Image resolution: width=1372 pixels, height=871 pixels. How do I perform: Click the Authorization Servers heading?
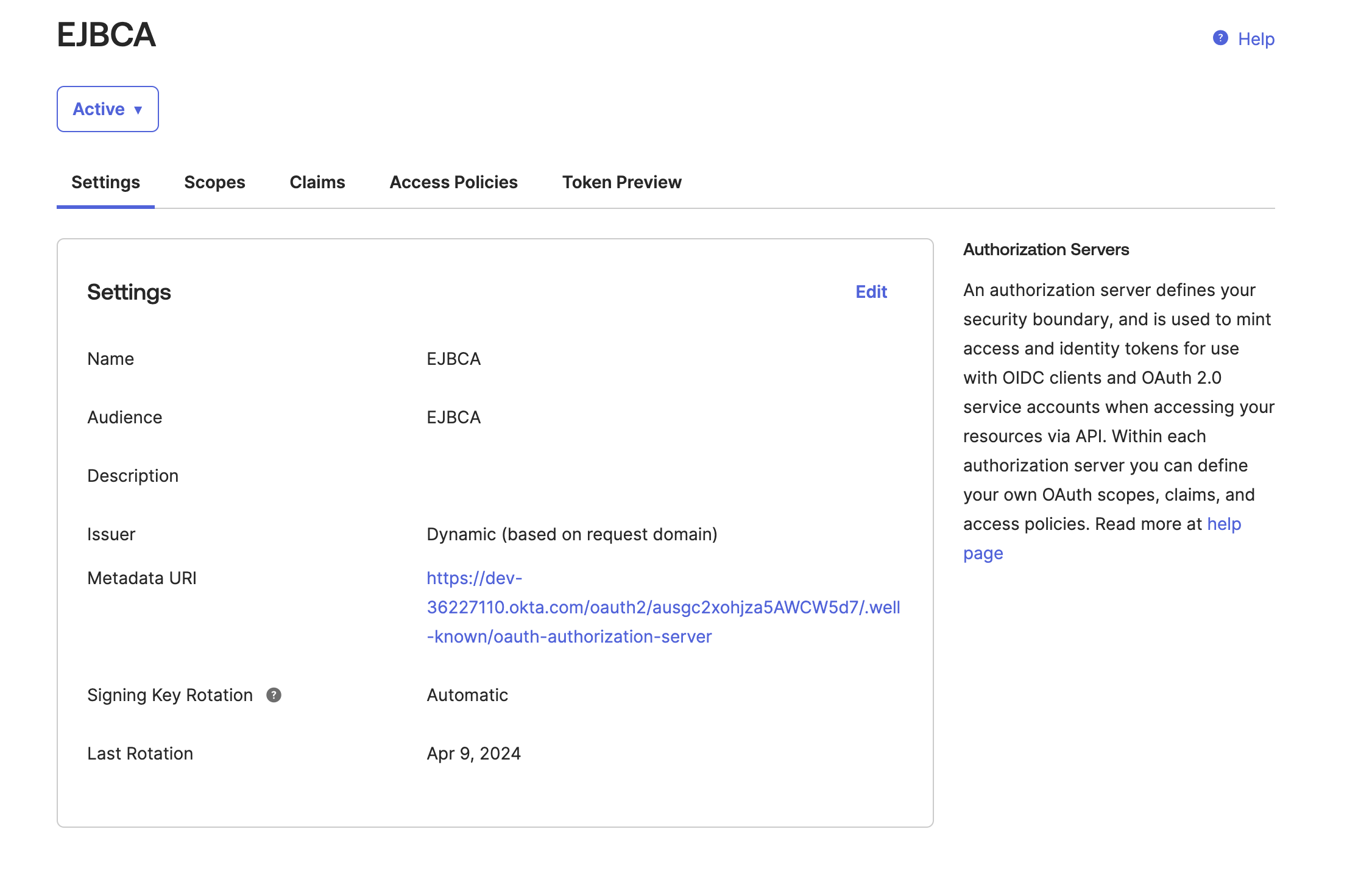point(1045,250)
